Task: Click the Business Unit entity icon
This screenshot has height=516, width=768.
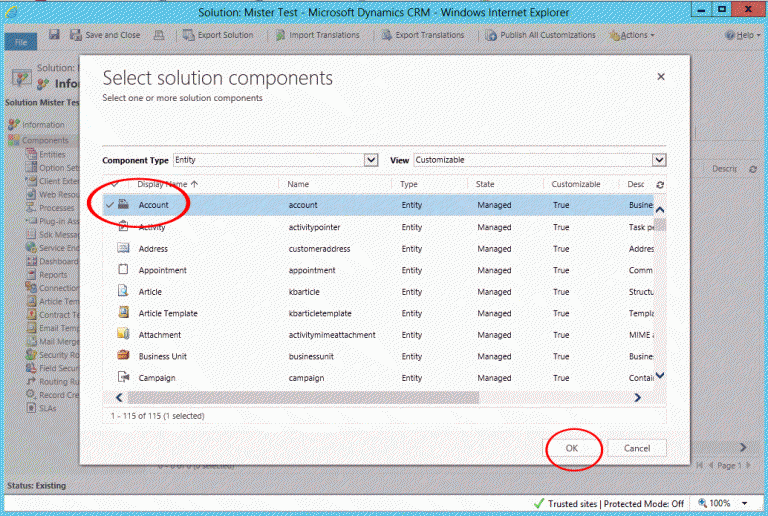Action: 123,355
